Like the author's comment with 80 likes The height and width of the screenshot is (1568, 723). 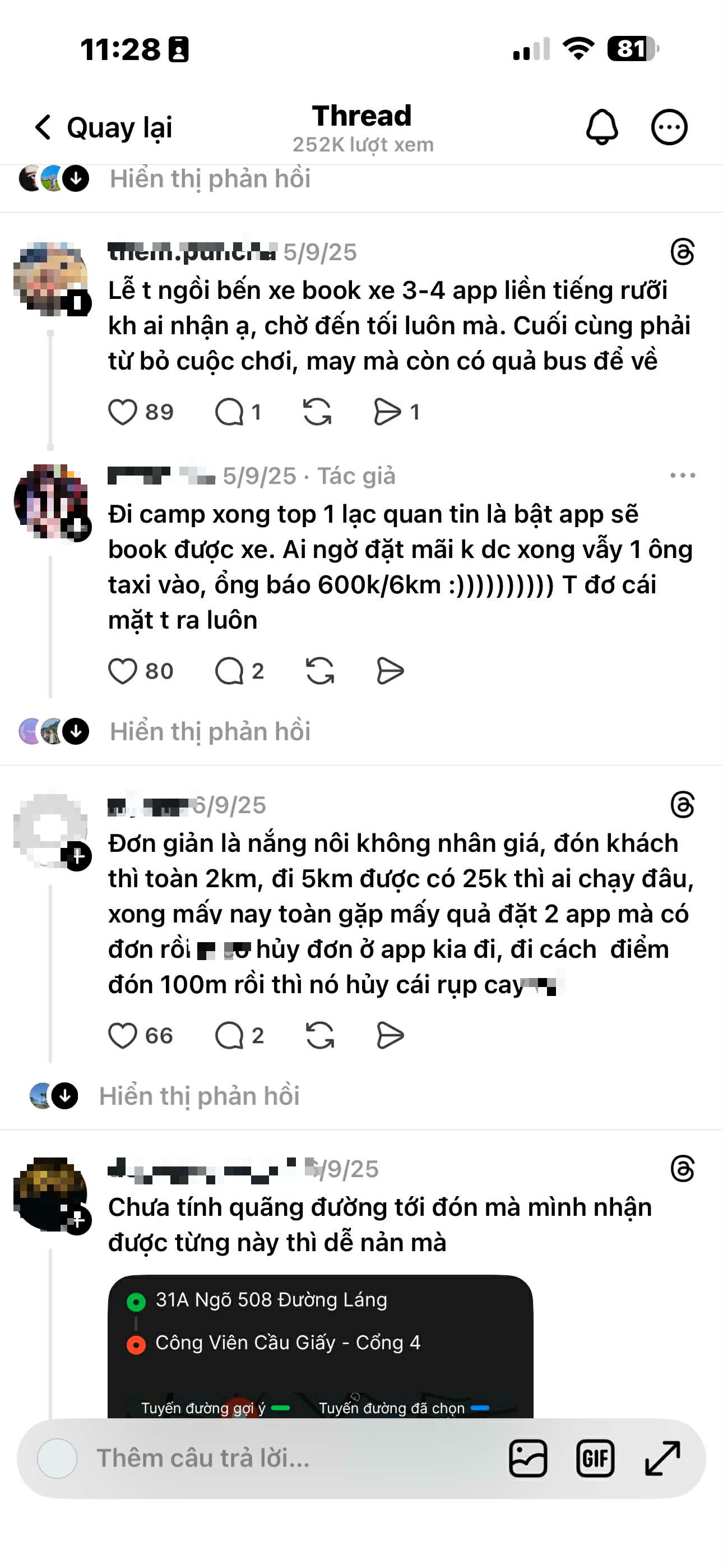(122, 671)
